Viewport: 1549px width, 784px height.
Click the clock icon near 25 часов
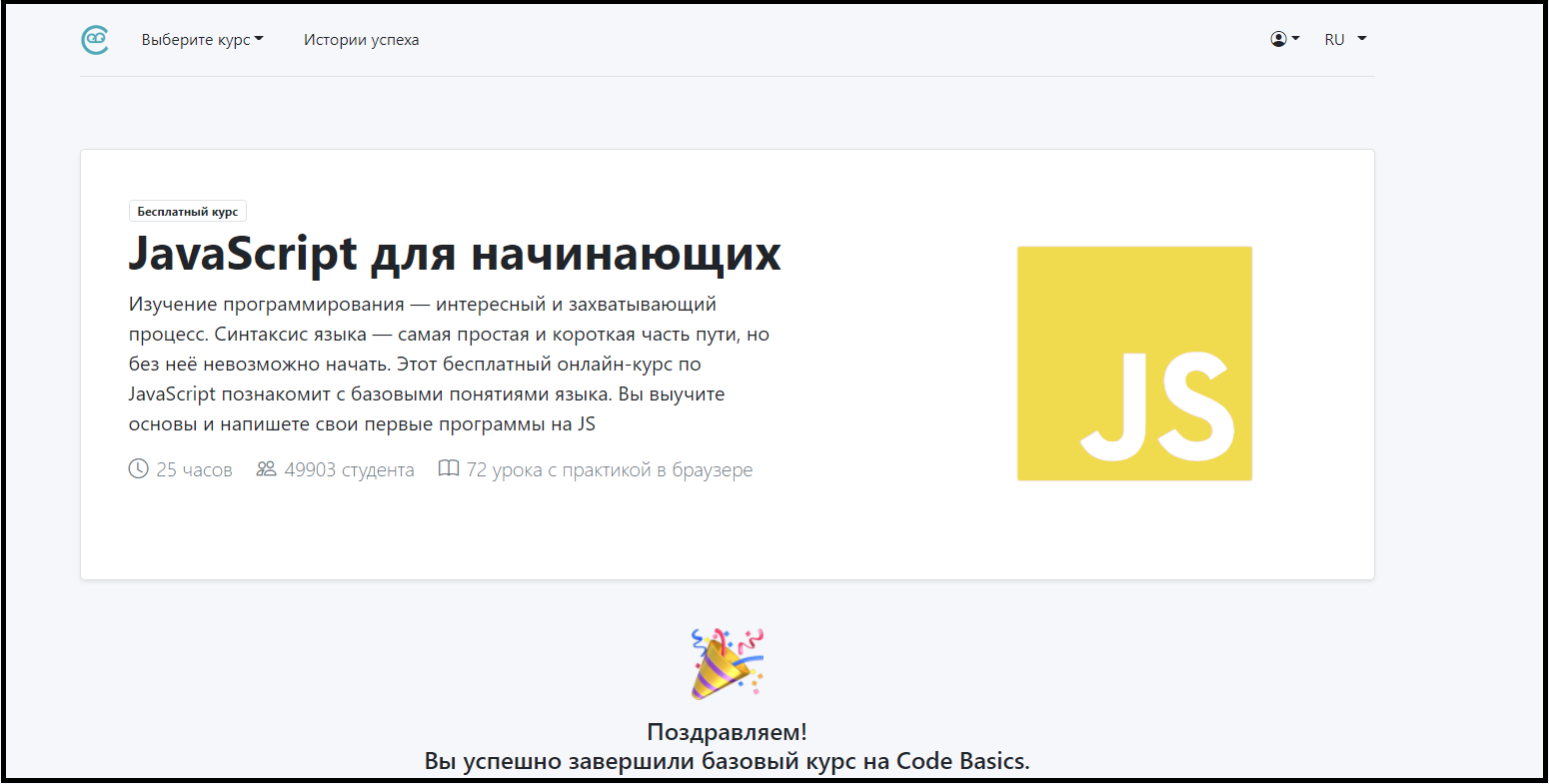pos(139,469)
